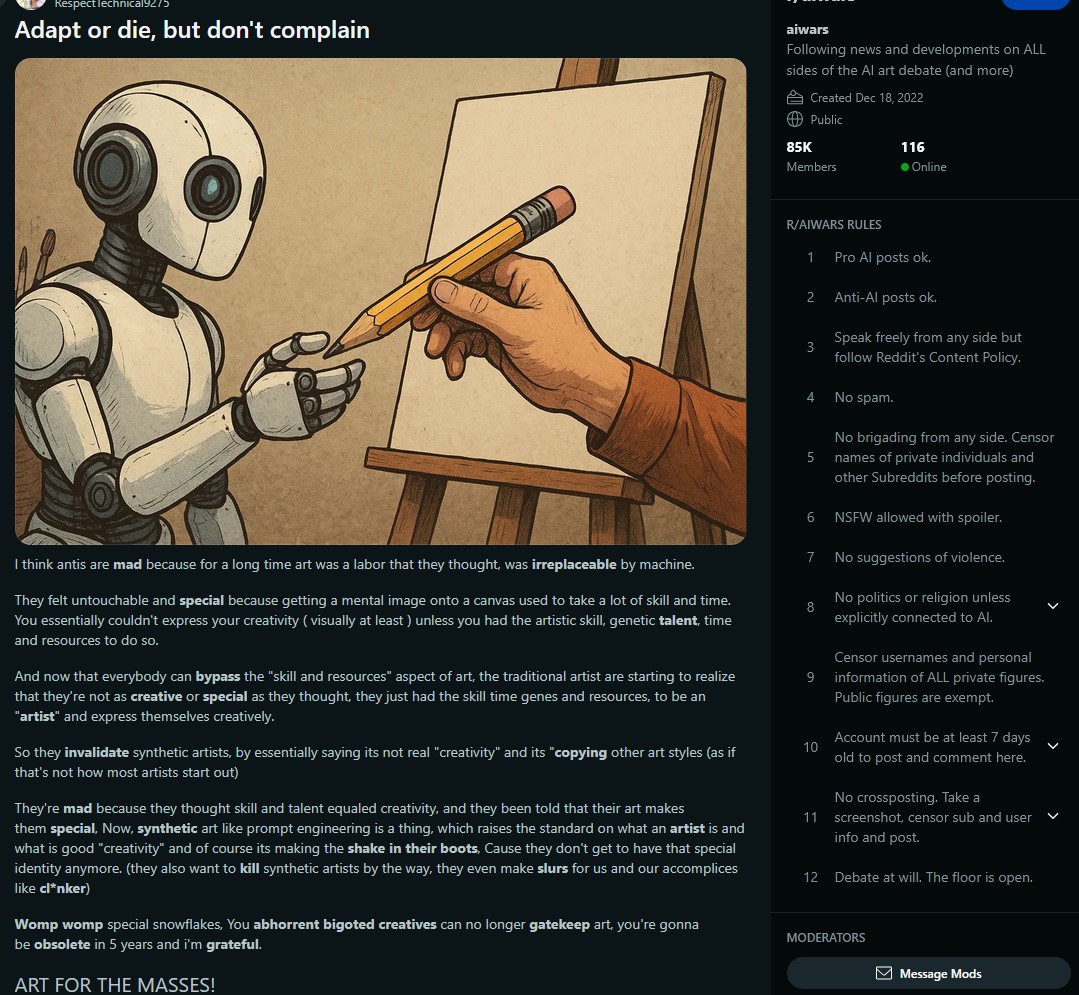Open the RespectTechnical9275 author link
1079x995 pixels.
[111, 4]
